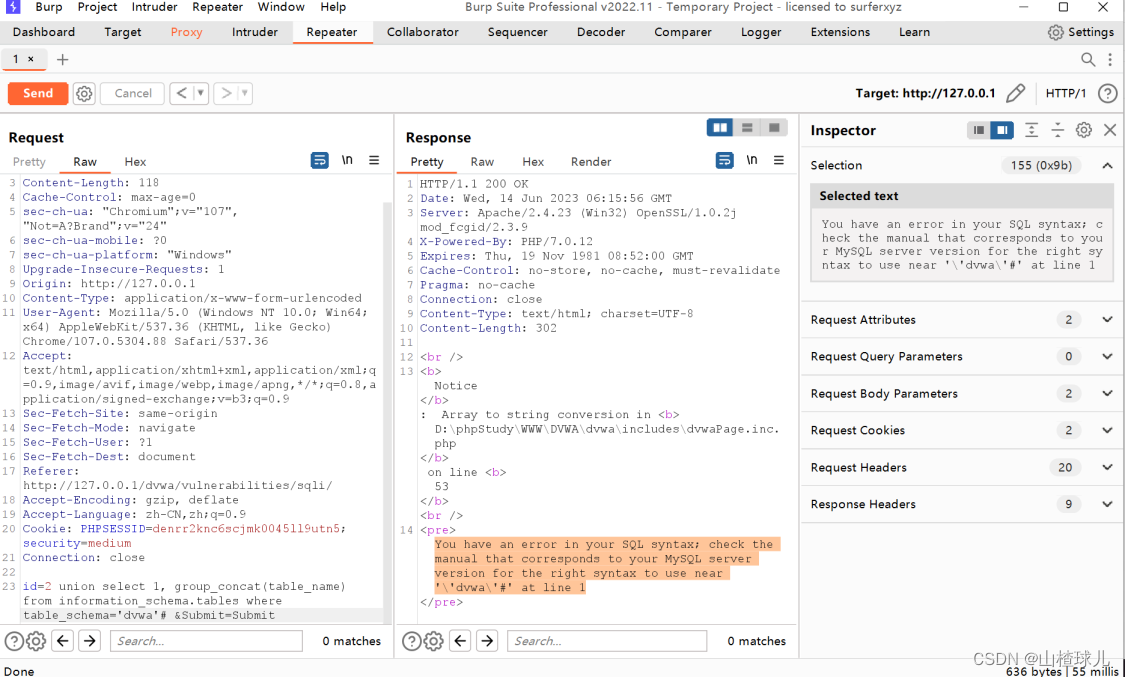
Task: Click Request search help icon
Action: point(14,641)
